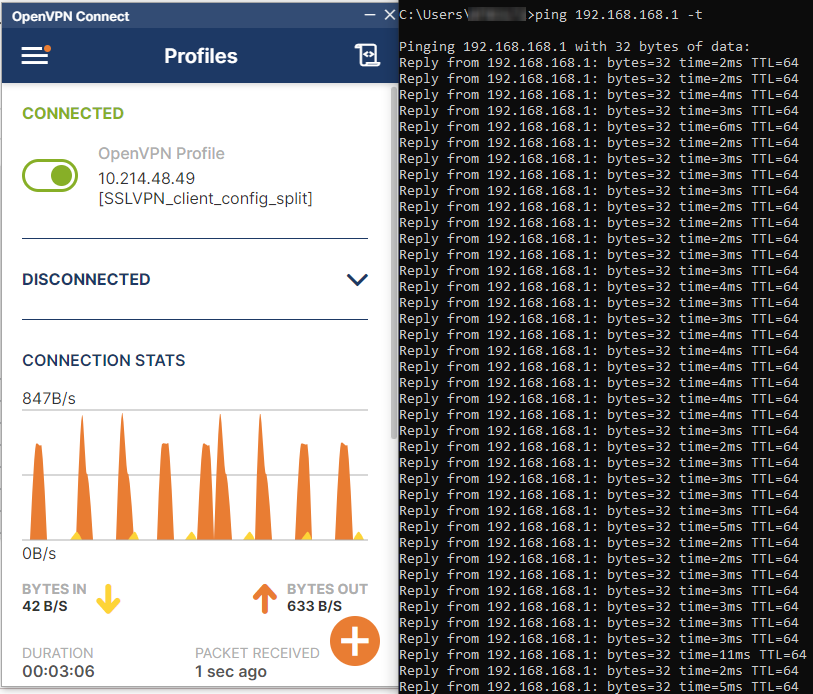Open the hamburger menu in OpenVPN Connect

point(35,55)
